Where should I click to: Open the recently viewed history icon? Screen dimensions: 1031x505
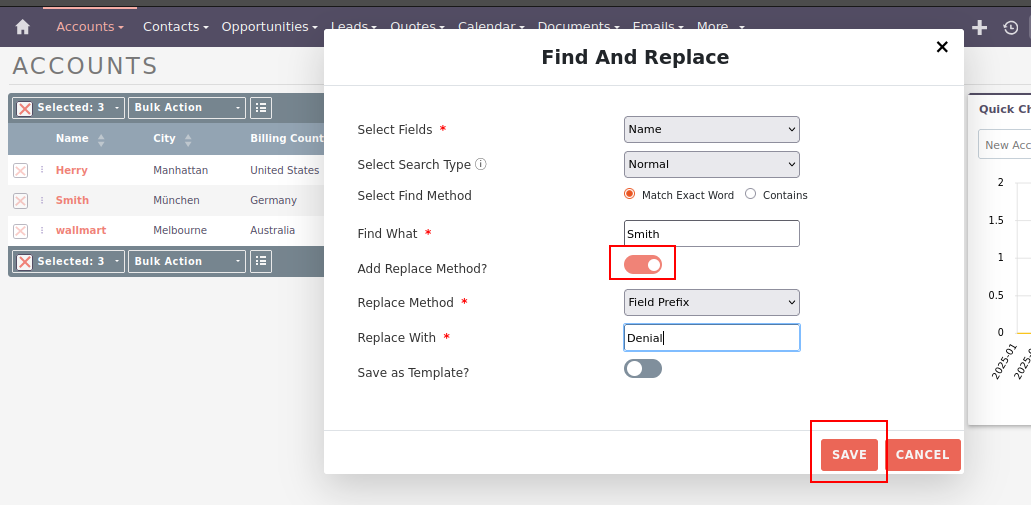coord(1010,27)
